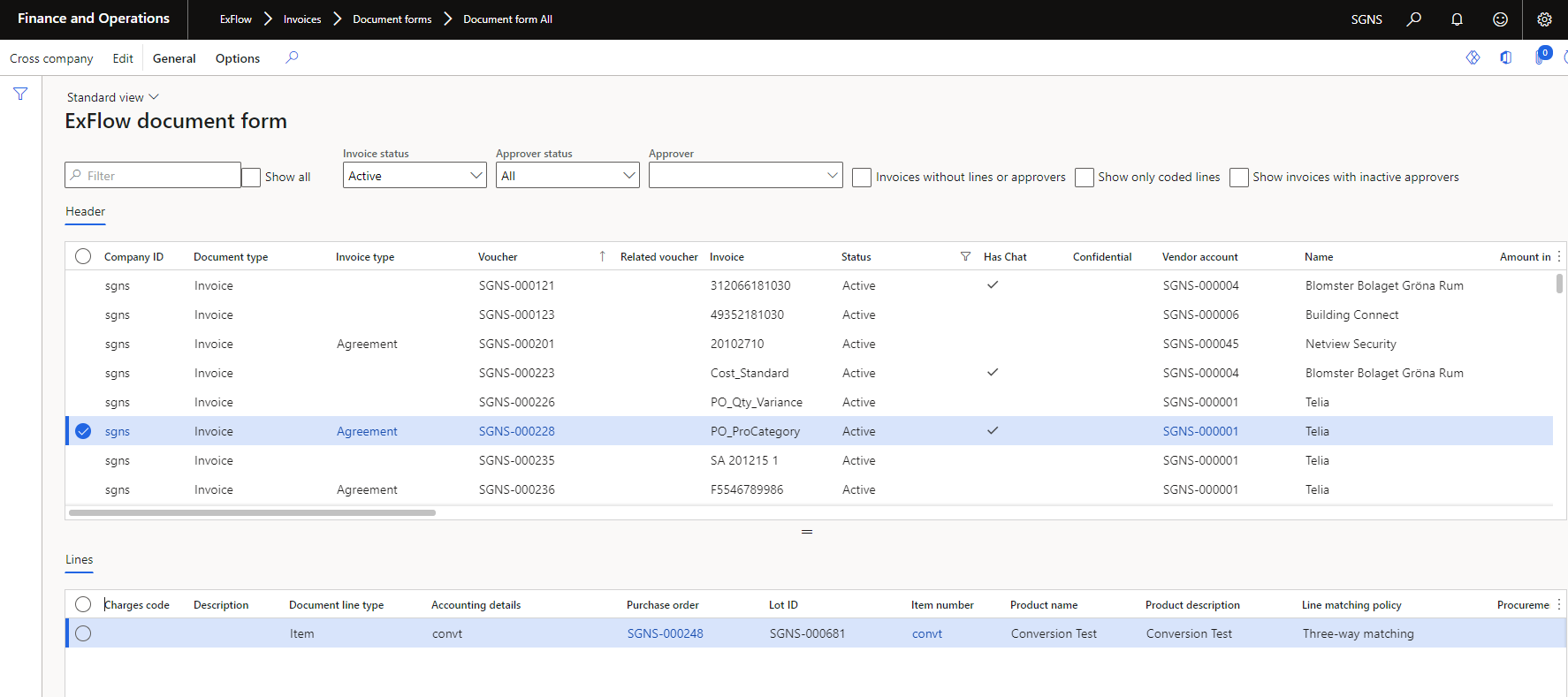Enable Invoices without lines or approvers

862,178
